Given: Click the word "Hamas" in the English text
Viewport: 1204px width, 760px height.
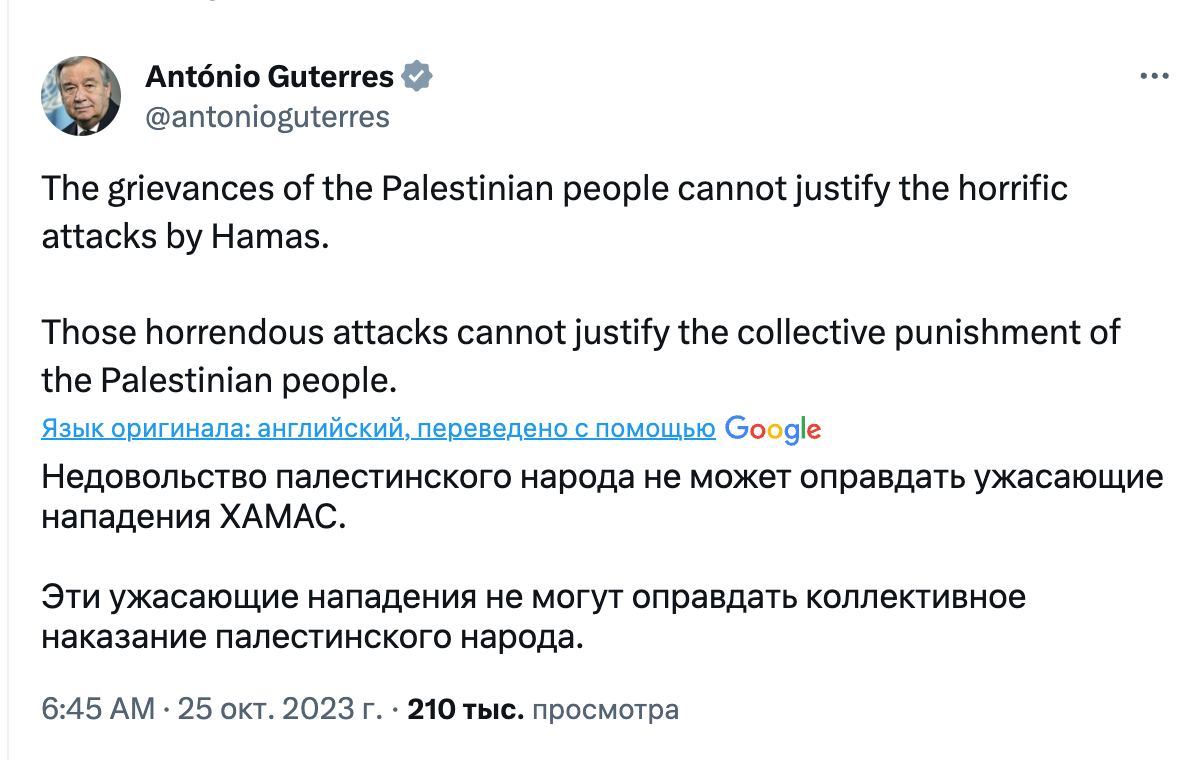Looking at the screenshot, I should pos(270,239).
